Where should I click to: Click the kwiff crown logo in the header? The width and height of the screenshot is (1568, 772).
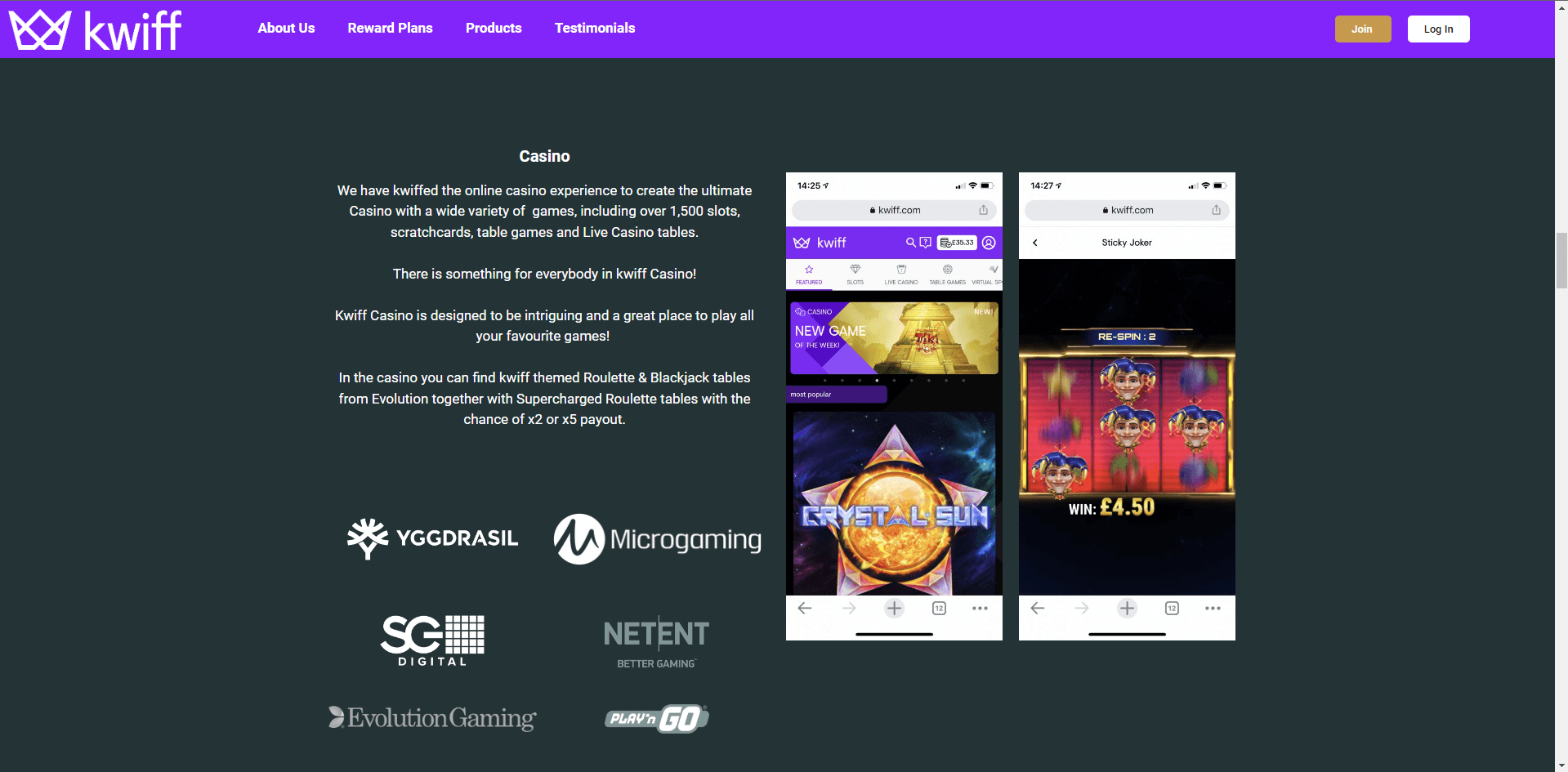(96, 29)
